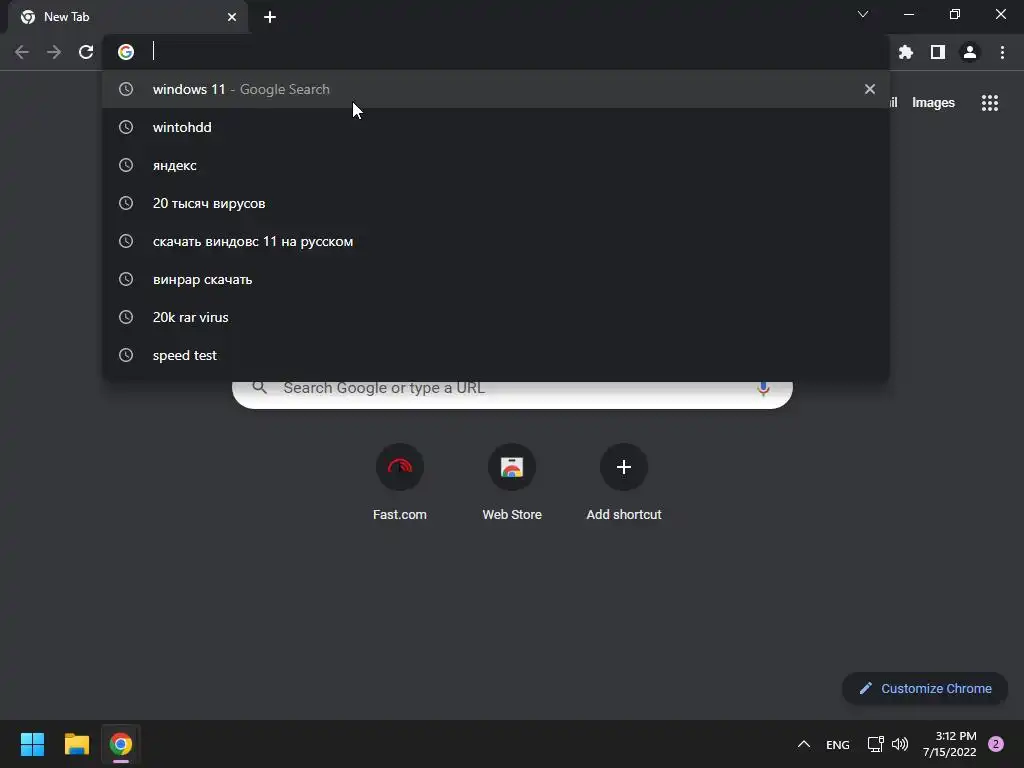Open the Extensions puzzle icon
This screenshot has width=1024, height=768.
(906, 52)
